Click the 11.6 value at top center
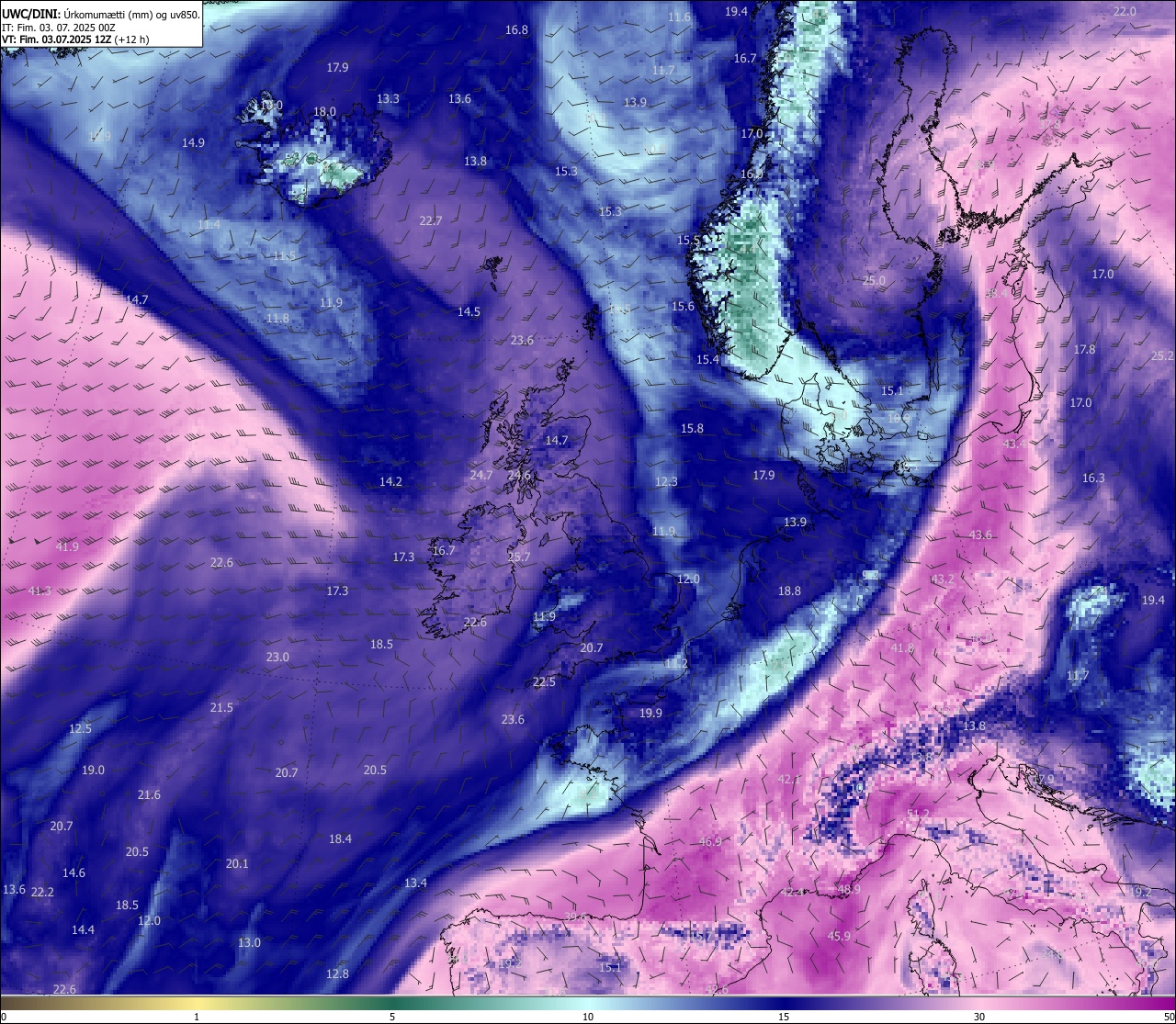Screen dimensions: 1176x1024 [x=679, y=17]
